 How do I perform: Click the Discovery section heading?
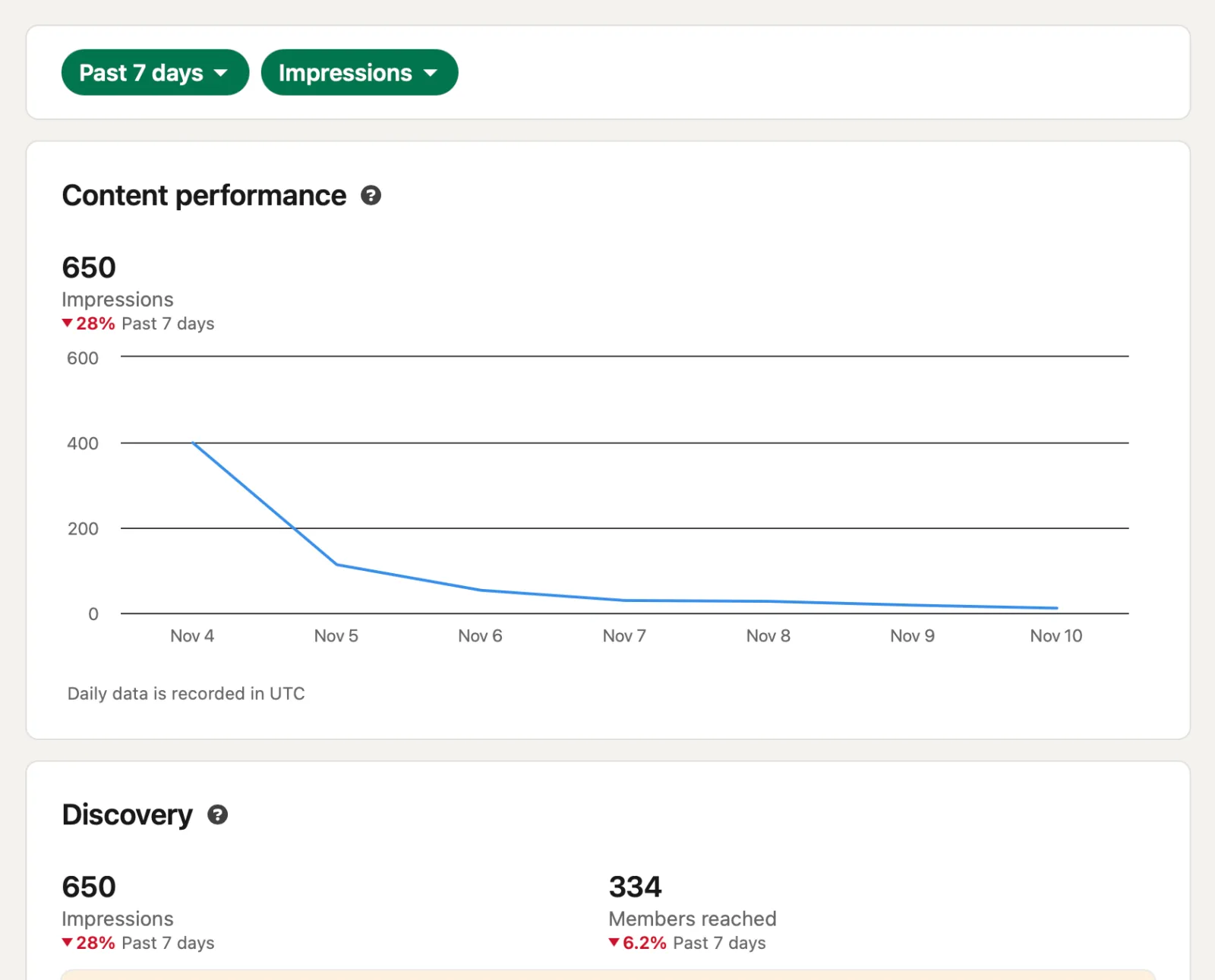pos(128,815)
